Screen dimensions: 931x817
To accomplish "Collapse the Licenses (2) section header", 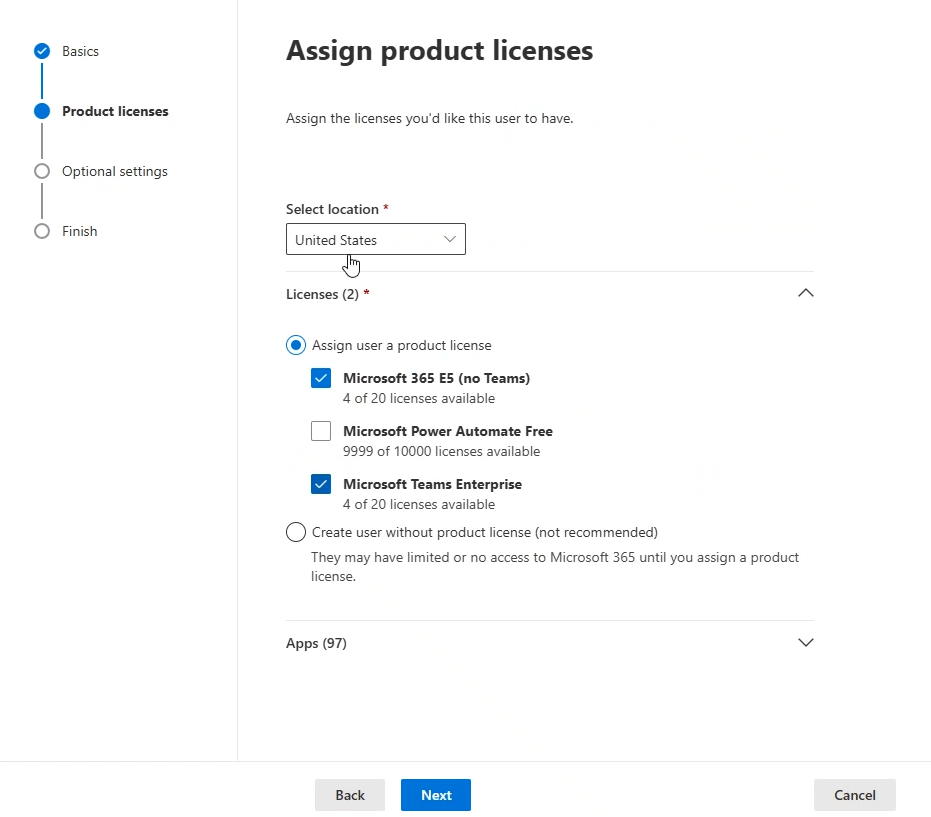I will pos(549,294).
